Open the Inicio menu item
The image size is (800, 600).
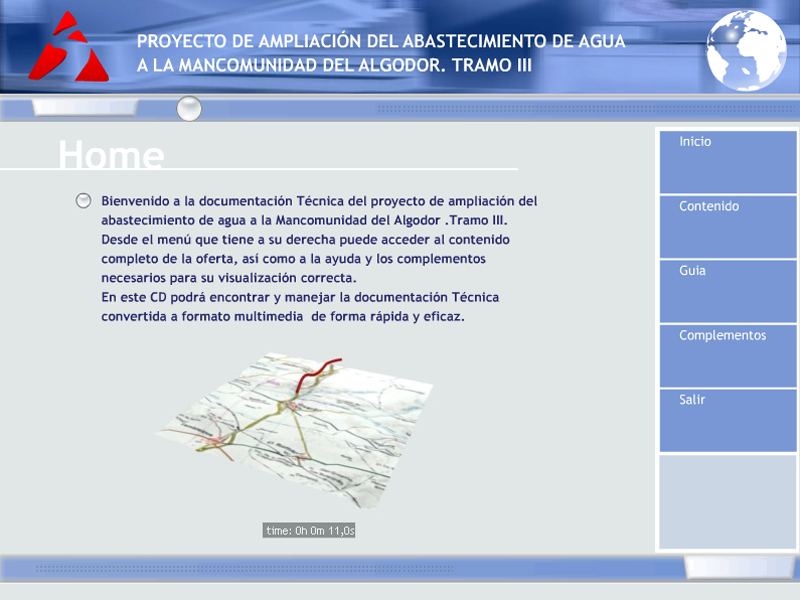pos(728,162)
